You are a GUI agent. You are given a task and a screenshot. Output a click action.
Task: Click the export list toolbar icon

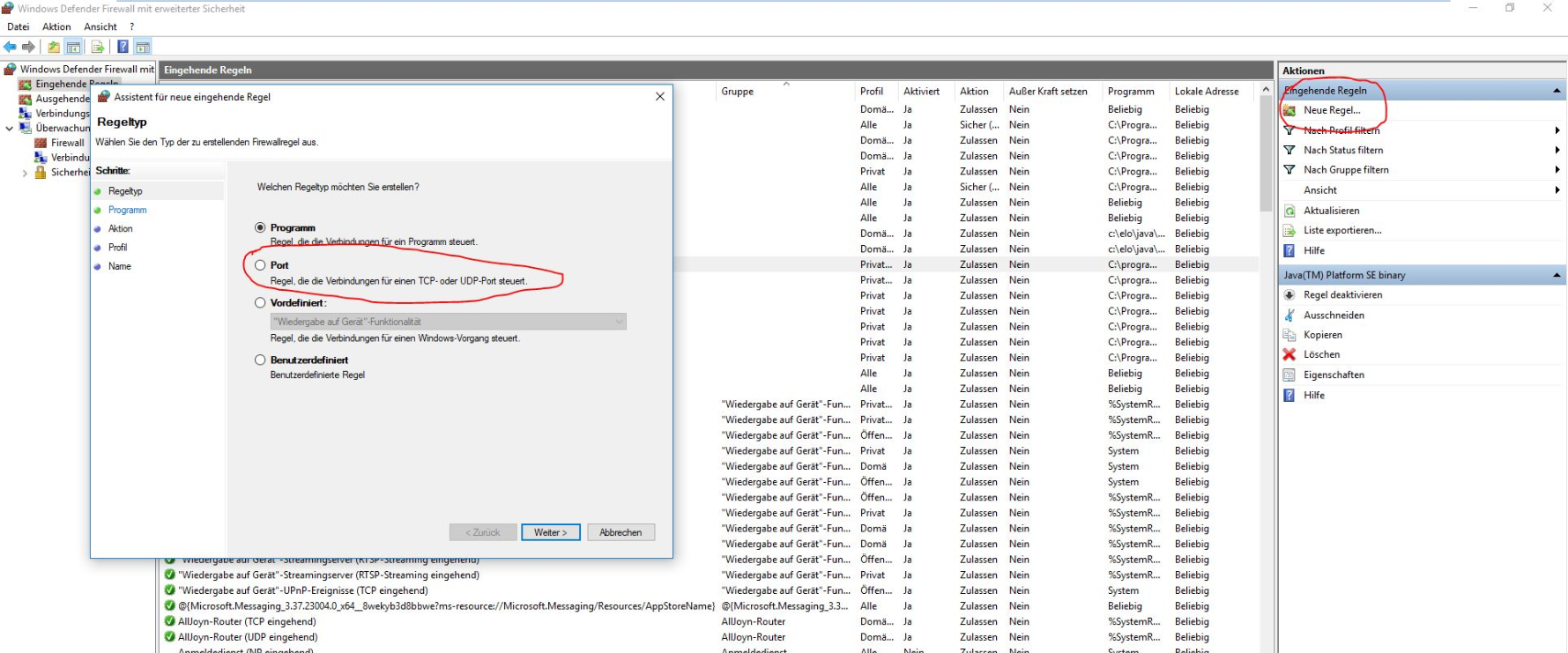coord(97,47)
